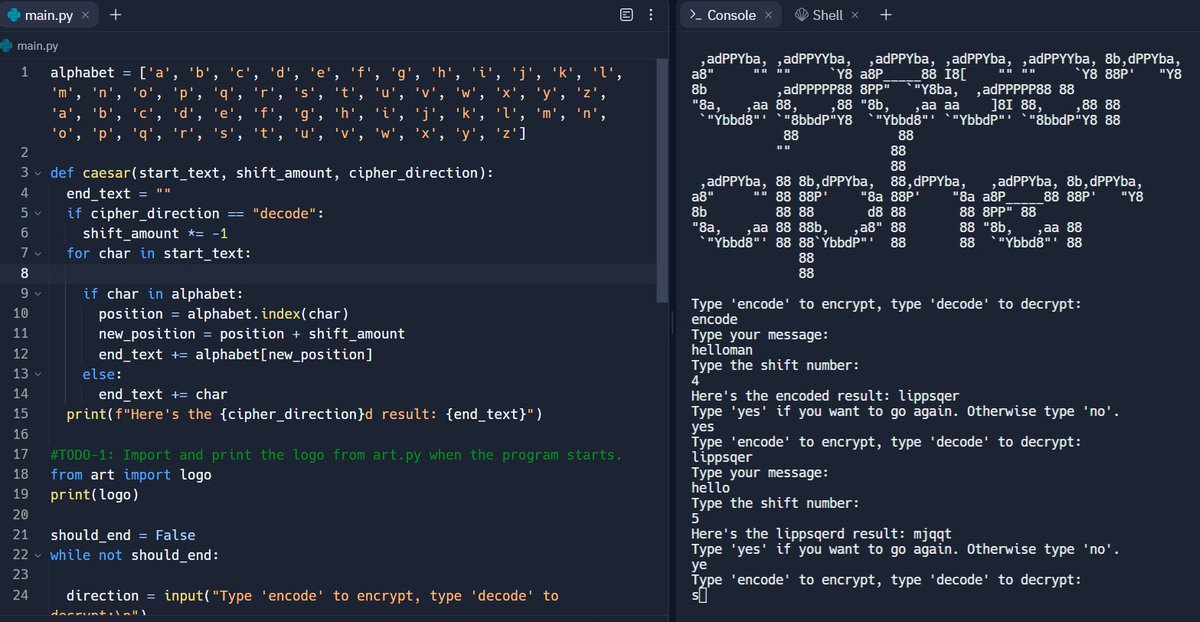Screen dimensions: 1200x622
Task: Click the editor panel layout icon
Action: point(627,15)
